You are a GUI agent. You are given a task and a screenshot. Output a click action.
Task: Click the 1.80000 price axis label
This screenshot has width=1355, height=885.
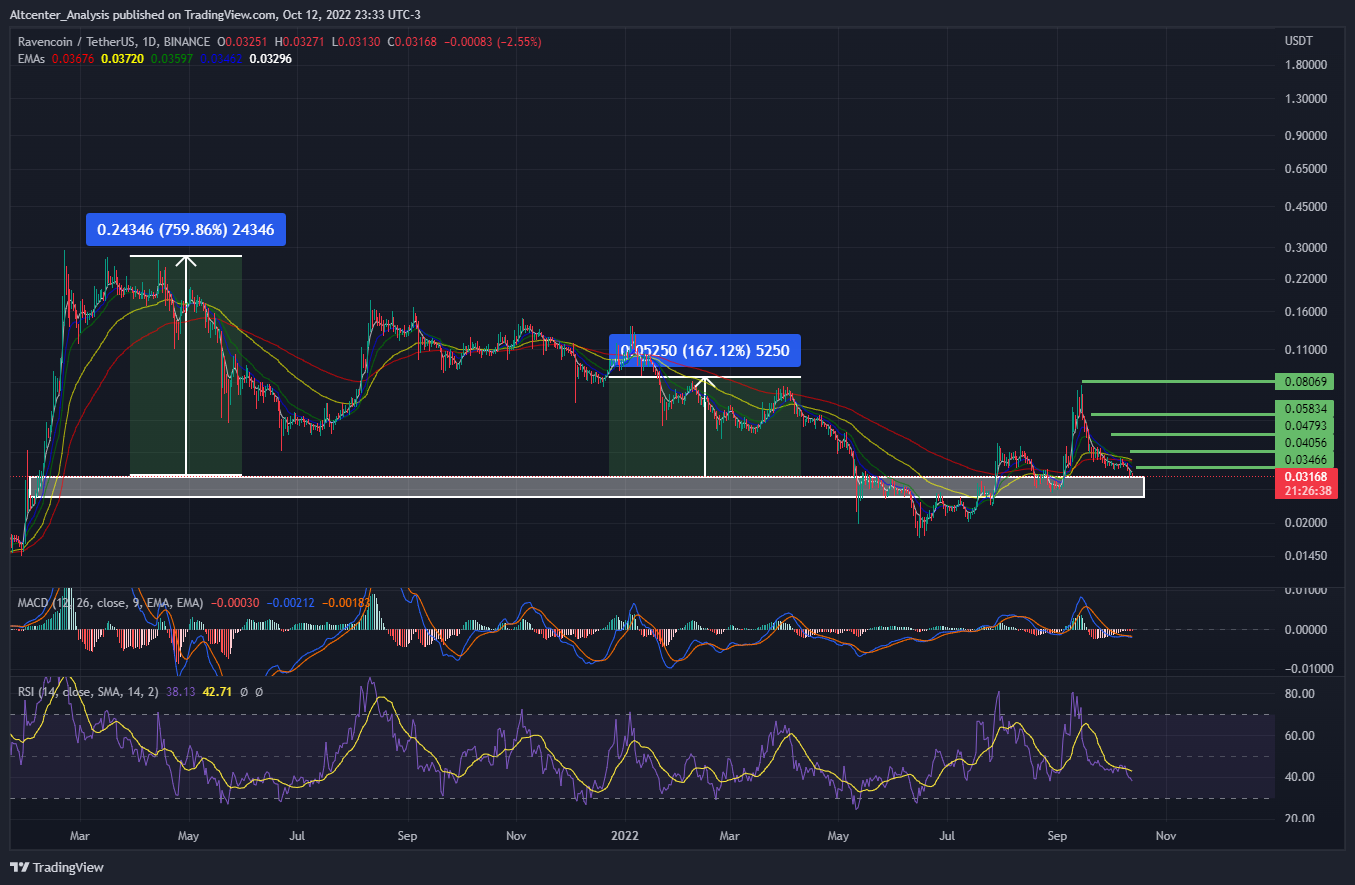(1305, 65)
